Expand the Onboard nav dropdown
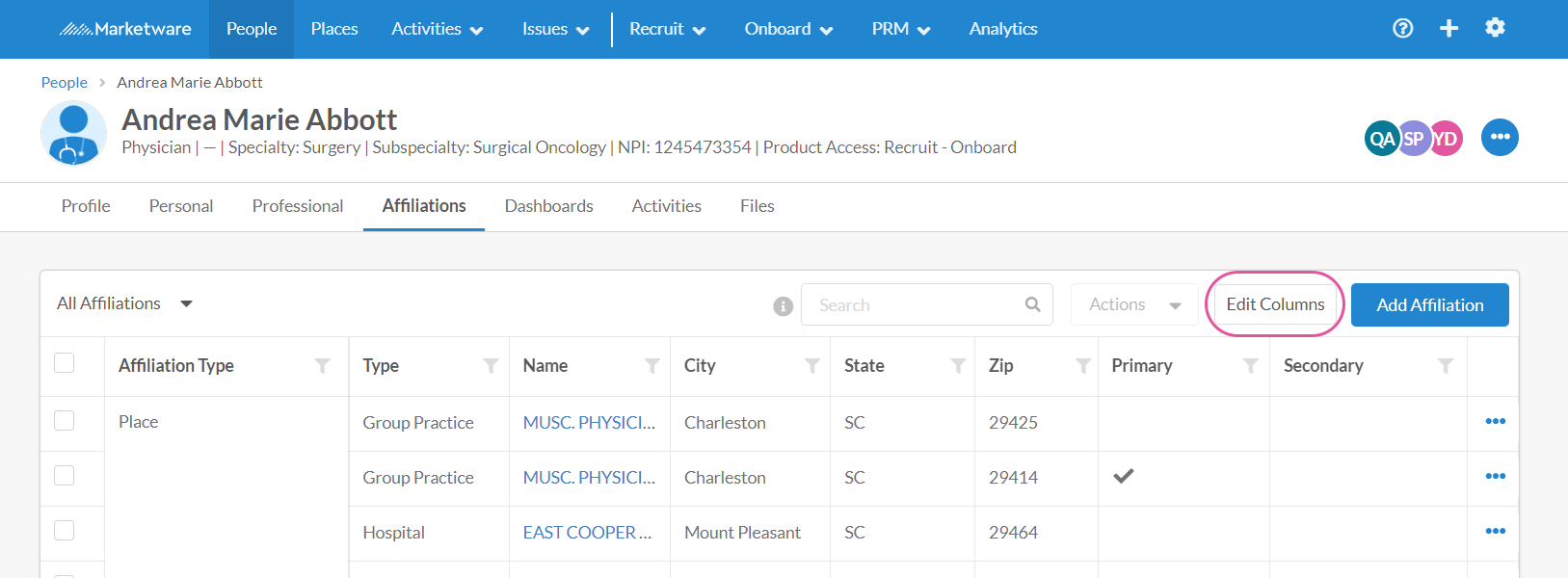The height and width of the screenshot is (578, 1568). 788,29
